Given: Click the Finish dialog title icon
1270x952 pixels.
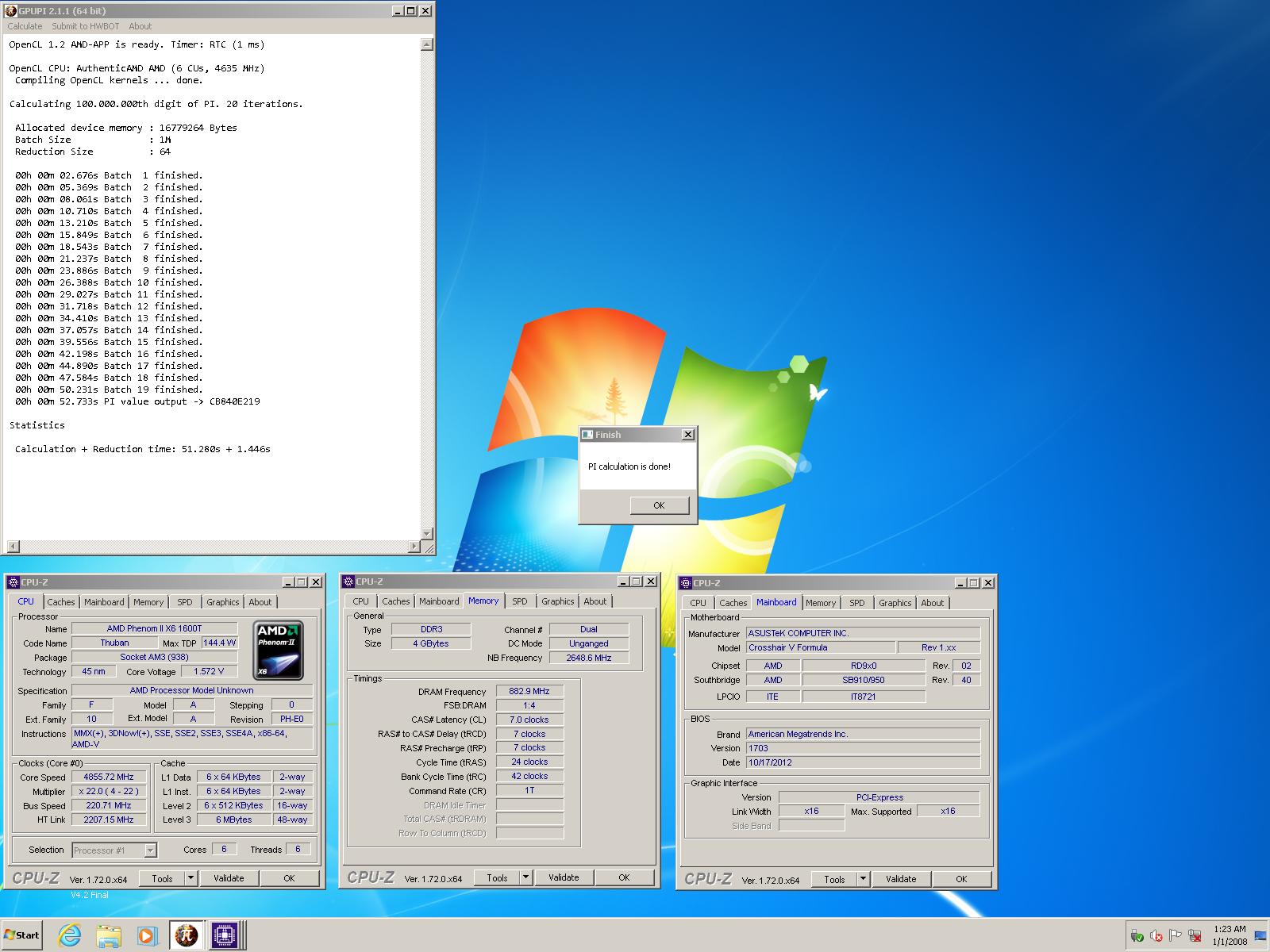Looking at the screenshot, I should coord(587,434).
